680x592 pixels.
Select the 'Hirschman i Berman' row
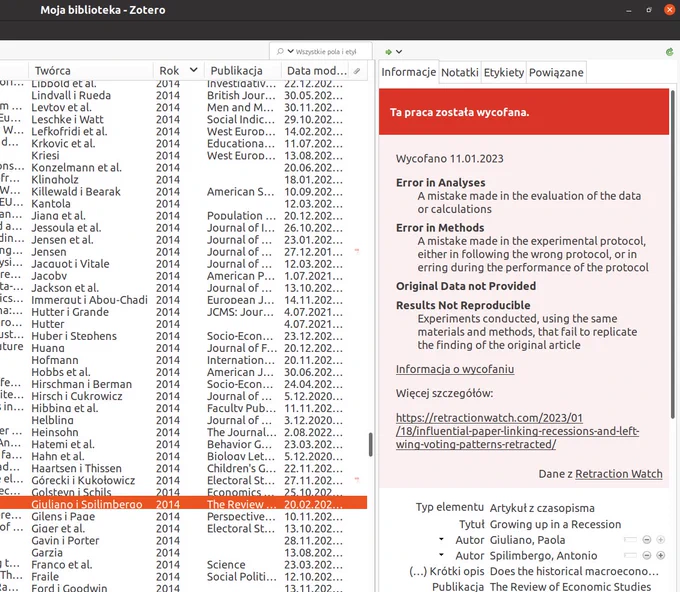coord(183,384)
